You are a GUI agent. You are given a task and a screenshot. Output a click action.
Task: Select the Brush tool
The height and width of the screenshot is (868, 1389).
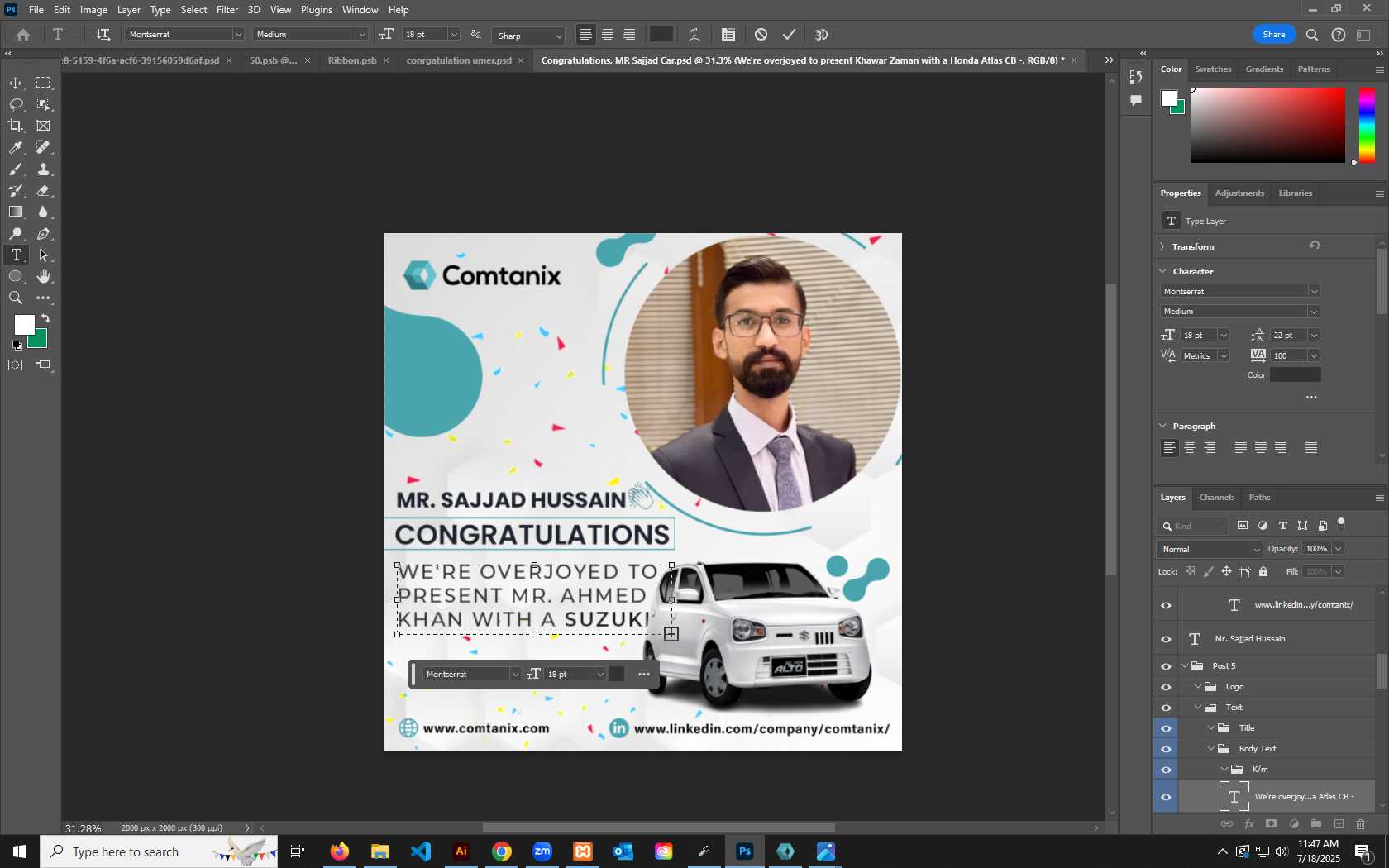click(x=16, y=169)
